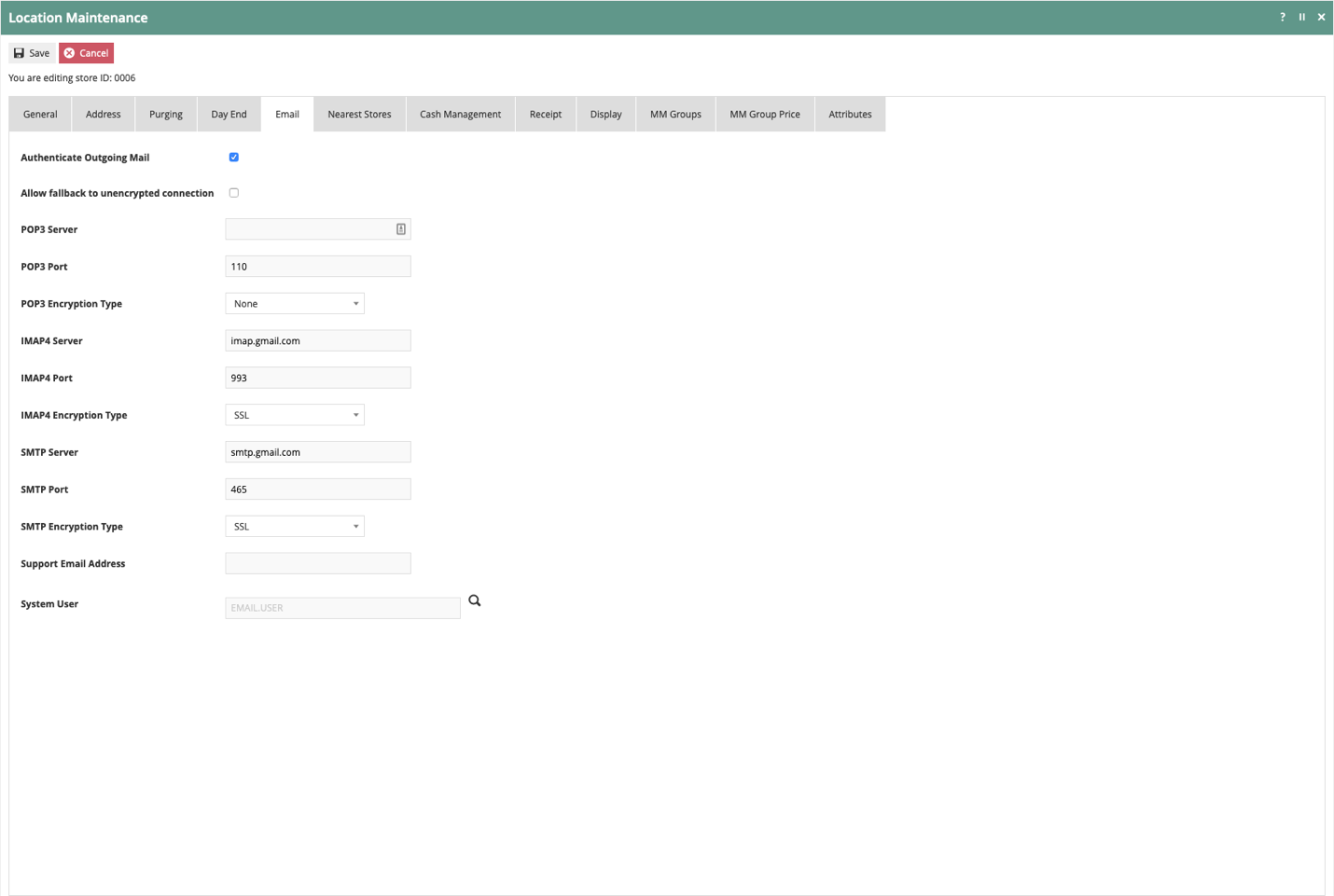Cancel editing the store
Image resolution: width=1334 pixels, height=896 pixels.
87,53
